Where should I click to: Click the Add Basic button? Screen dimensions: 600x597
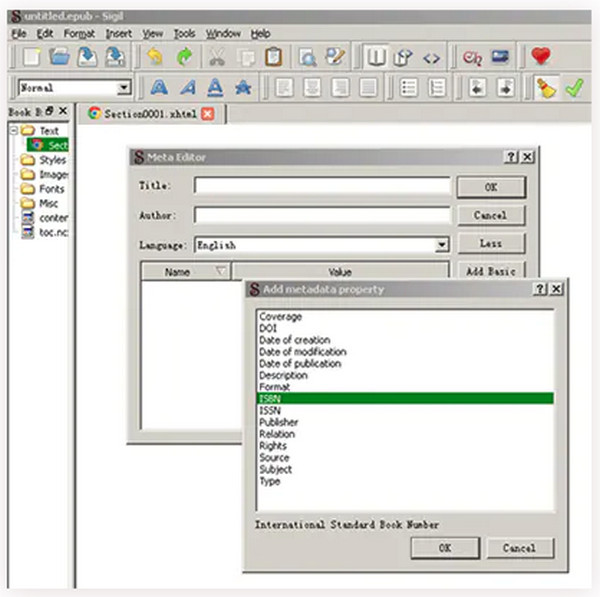pos(491,270)
